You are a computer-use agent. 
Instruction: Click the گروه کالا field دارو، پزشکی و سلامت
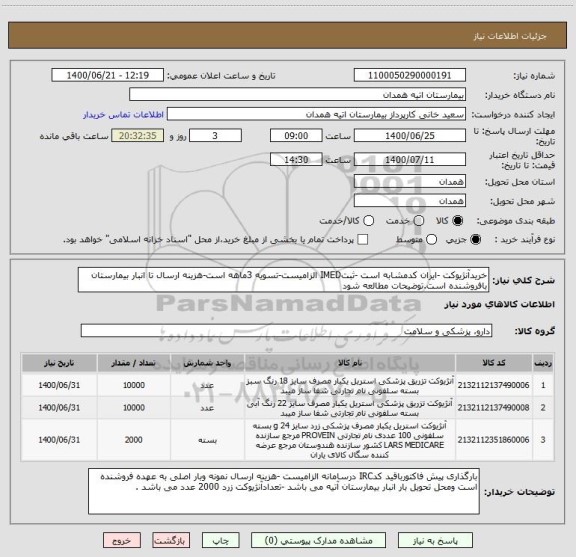tap(286, 331)
